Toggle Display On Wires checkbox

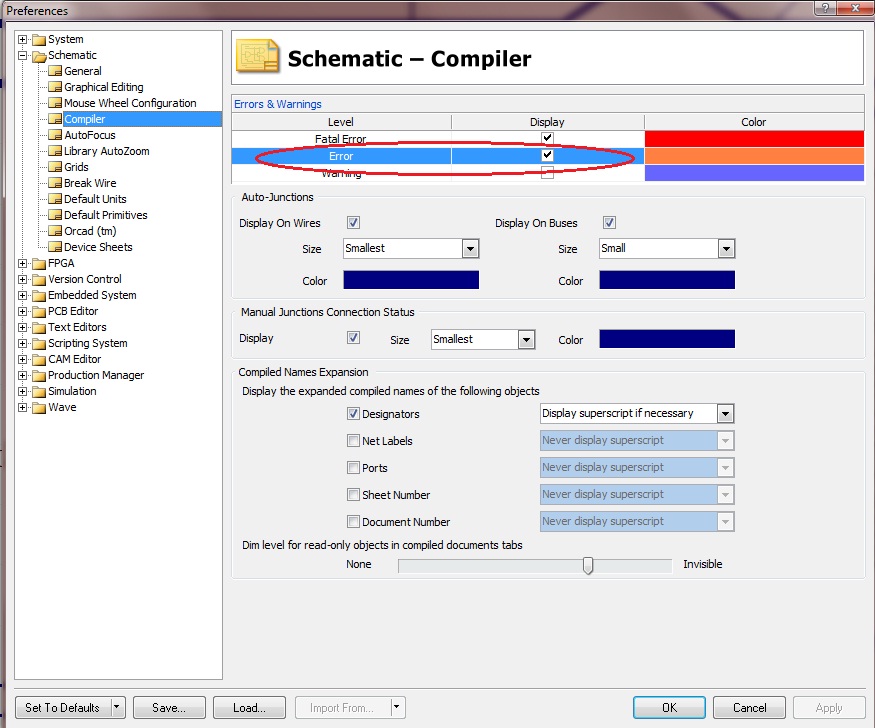point(353,223)
